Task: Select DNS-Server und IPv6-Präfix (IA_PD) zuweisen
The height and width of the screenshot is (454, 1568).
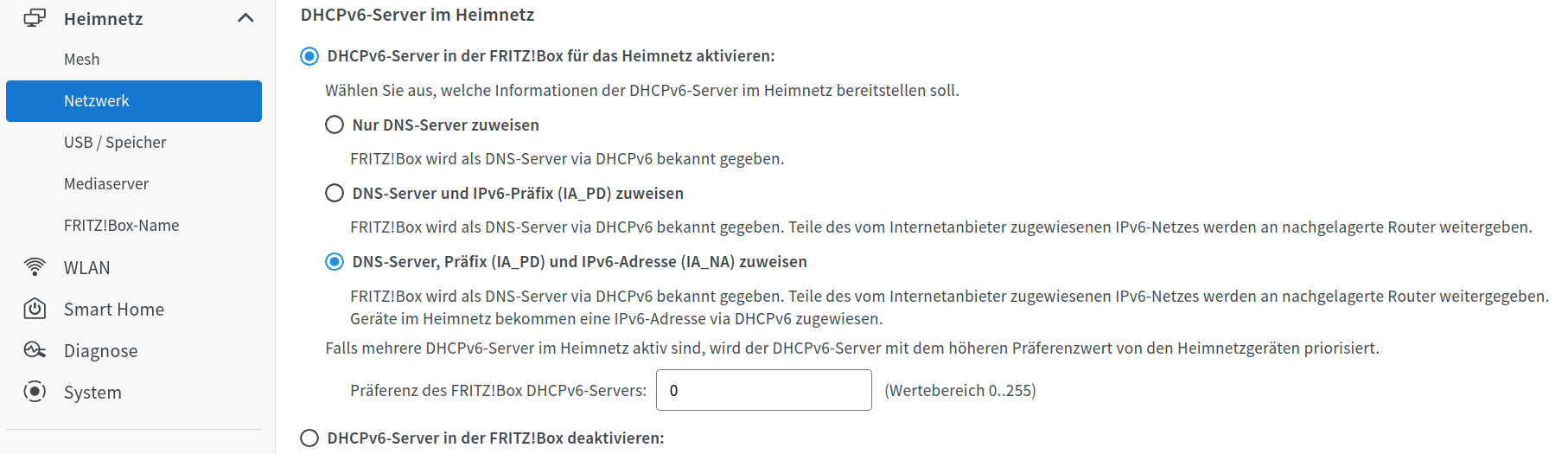Action: point(335,193)
